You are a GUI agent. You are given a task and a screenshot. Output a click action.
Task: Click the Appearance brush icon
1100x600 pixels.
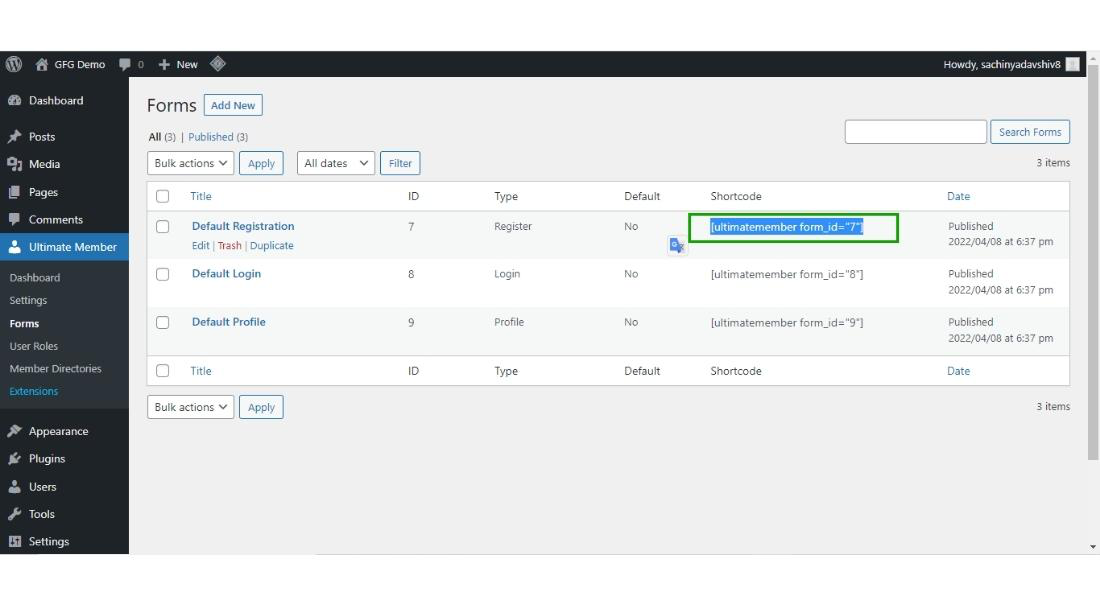[x=14, y=431]
